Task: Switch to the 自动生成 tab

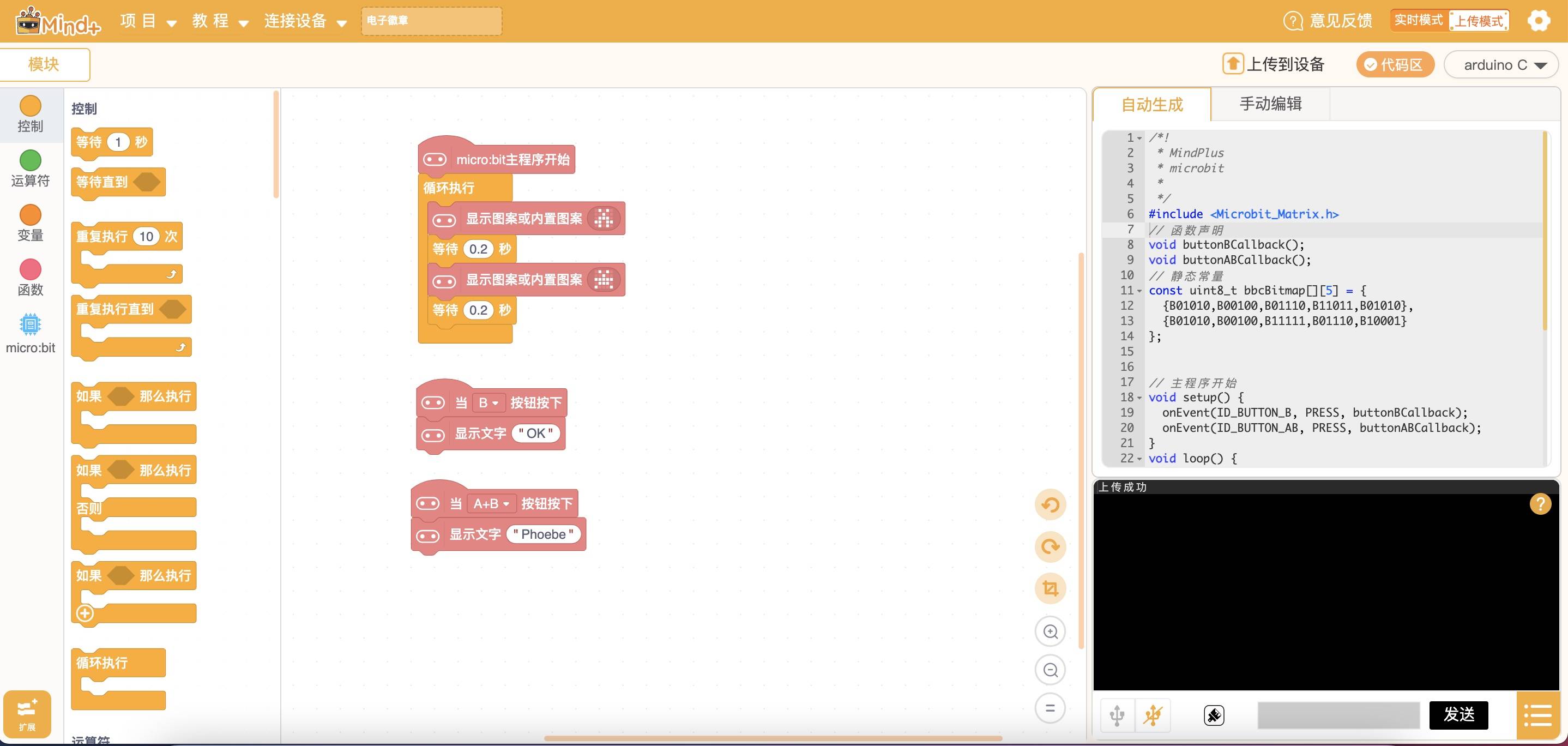Action: (x=1151, y=105)
